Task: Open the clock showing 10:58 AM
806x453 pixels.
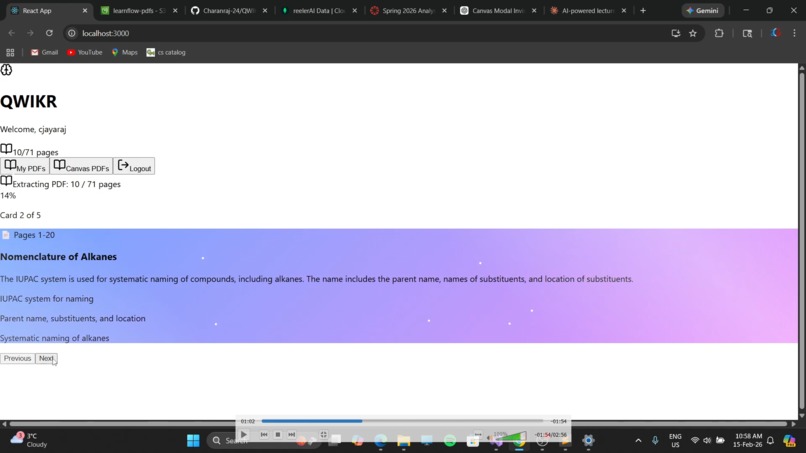Action: pos(748,441)
